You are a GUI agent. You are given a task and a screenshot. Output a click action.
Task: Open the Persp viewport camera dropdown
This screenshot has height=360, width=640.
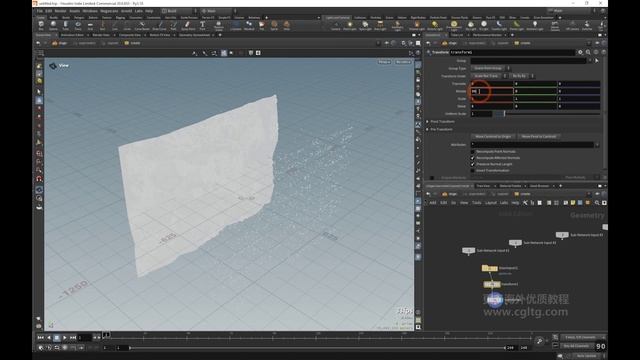tap(384, 62)
